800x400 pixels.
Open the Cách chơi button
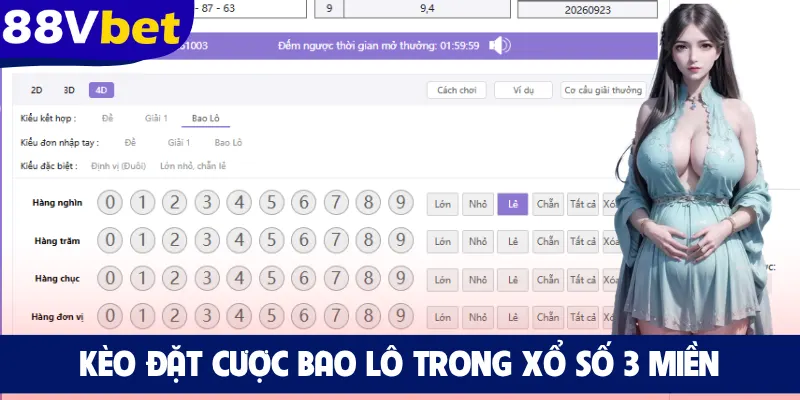point(457,90)
